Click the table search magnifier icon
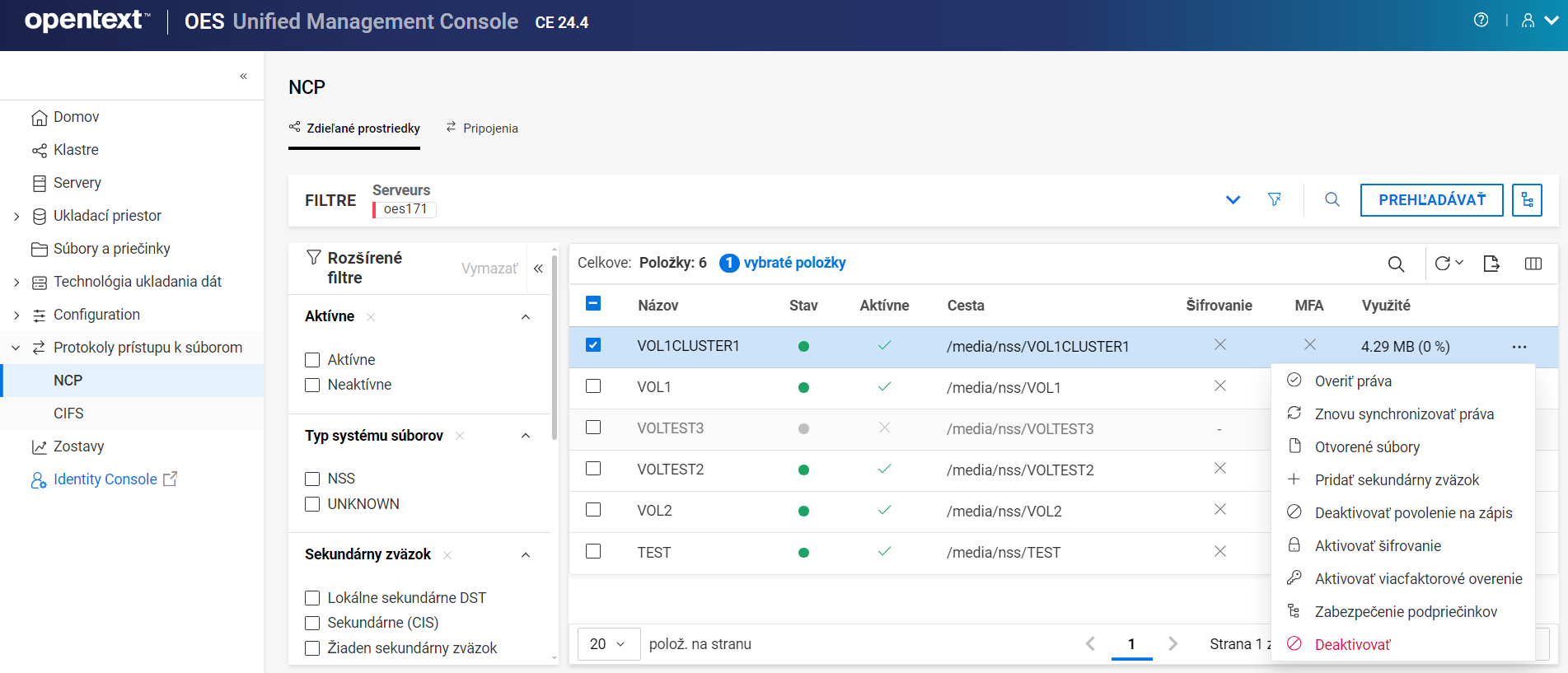Image resolution: width=1568 pixels, height=673 pixels. pos(1396,264)
